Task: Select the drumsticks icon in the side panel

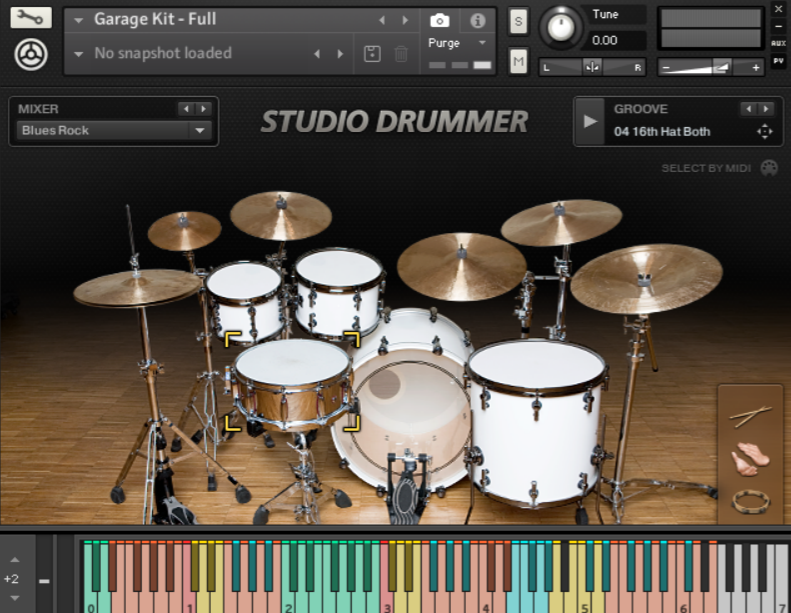Action: pyautogui.click(x=750, y=416)
